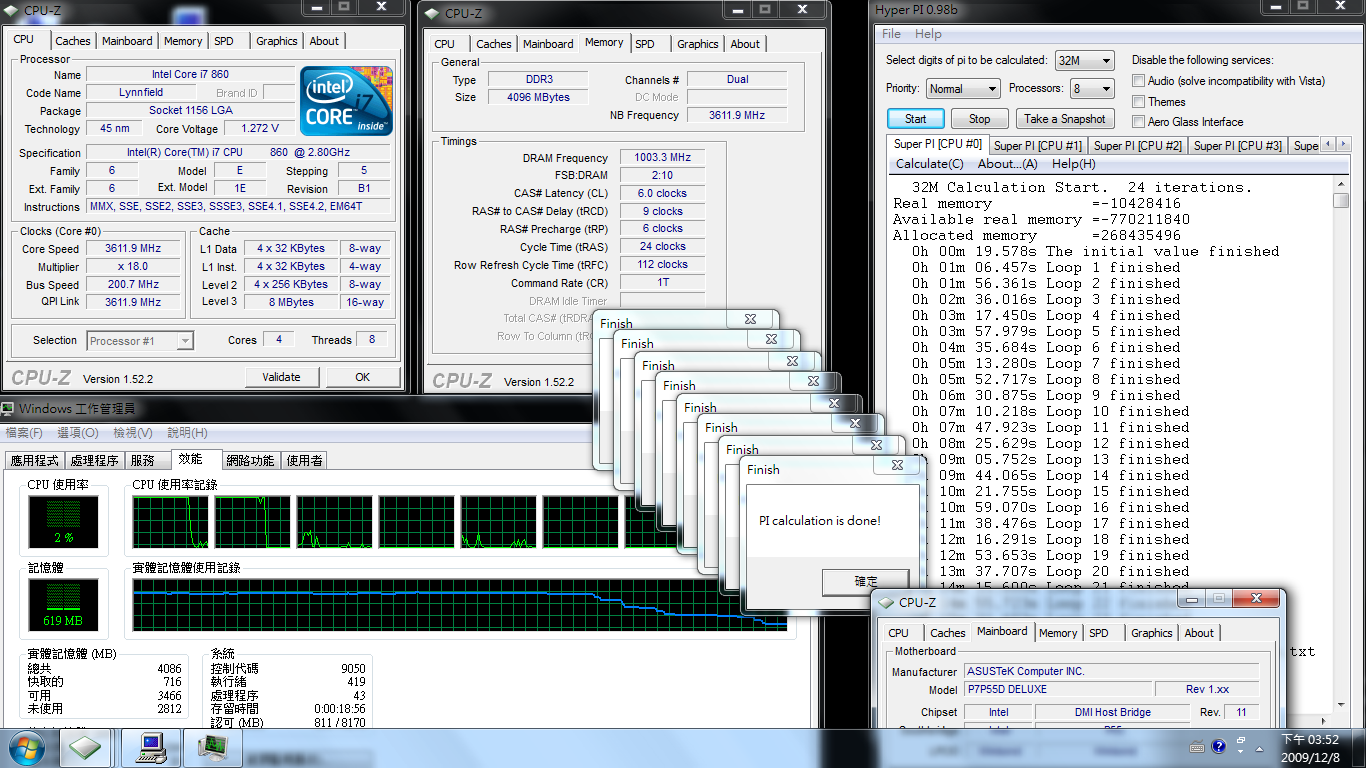The image size is (1366, 768).
Task: Toggle the Aero Glass Interface checkbox
Action: (1139, 121)
